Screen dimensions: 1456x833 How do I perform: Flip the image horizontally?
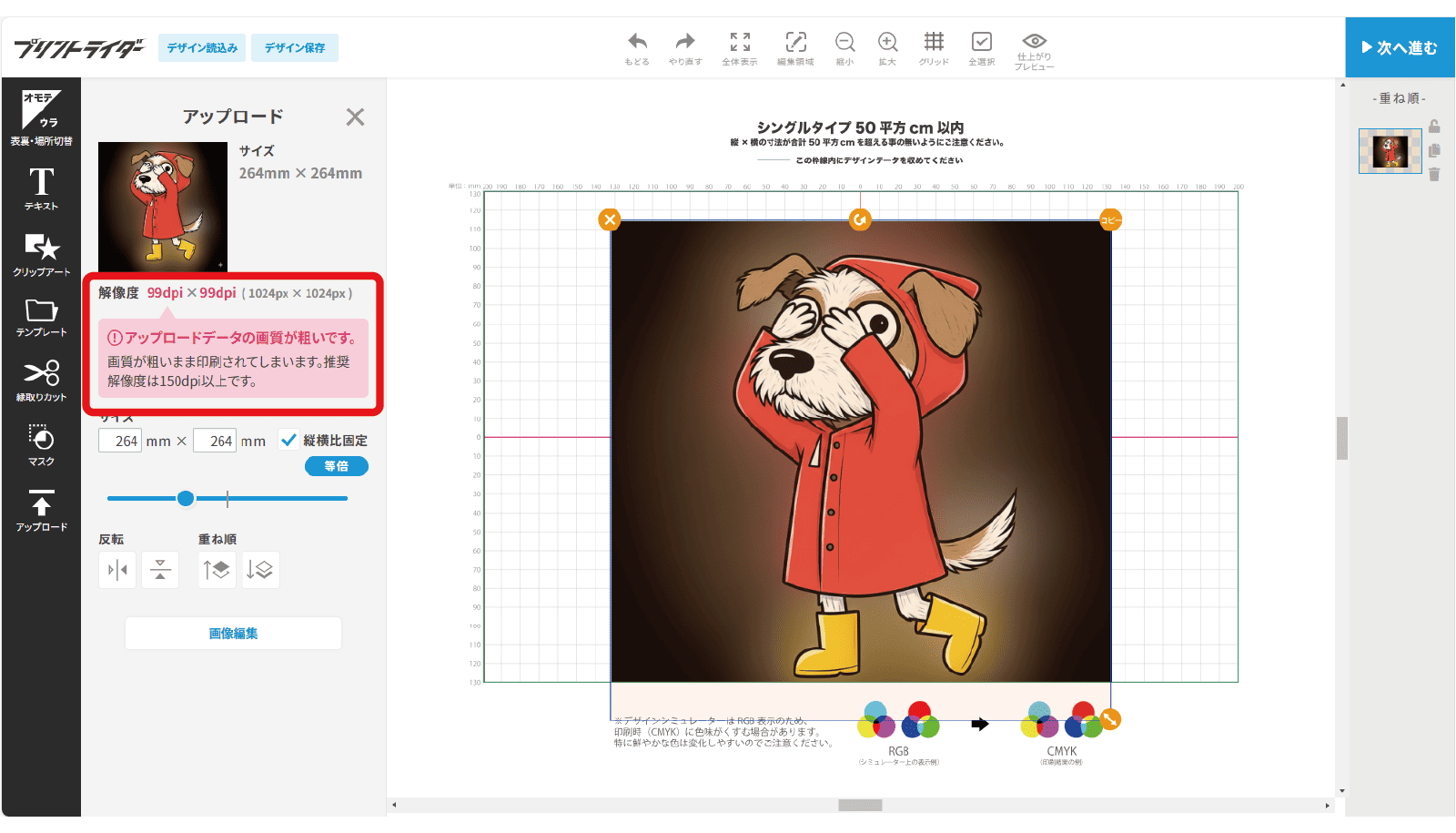117,570
